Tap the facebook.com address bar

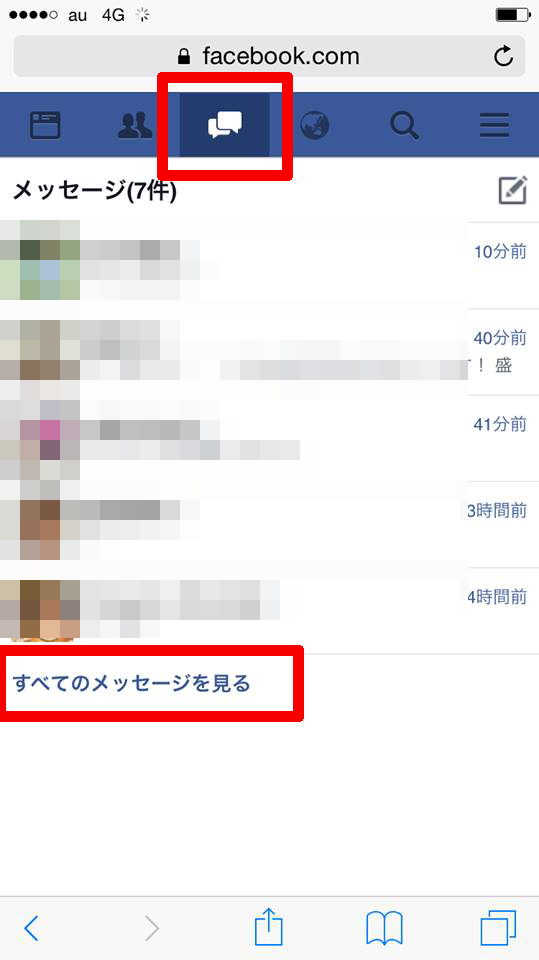[x=270, y=56]
